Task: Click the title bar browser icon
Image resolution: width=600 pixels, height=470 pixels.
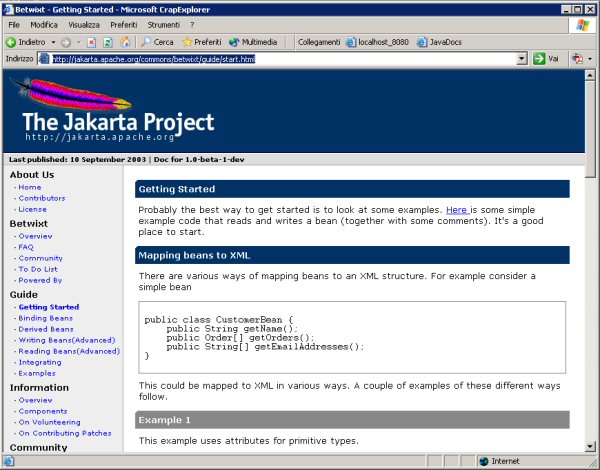Action: pos(8,10)
